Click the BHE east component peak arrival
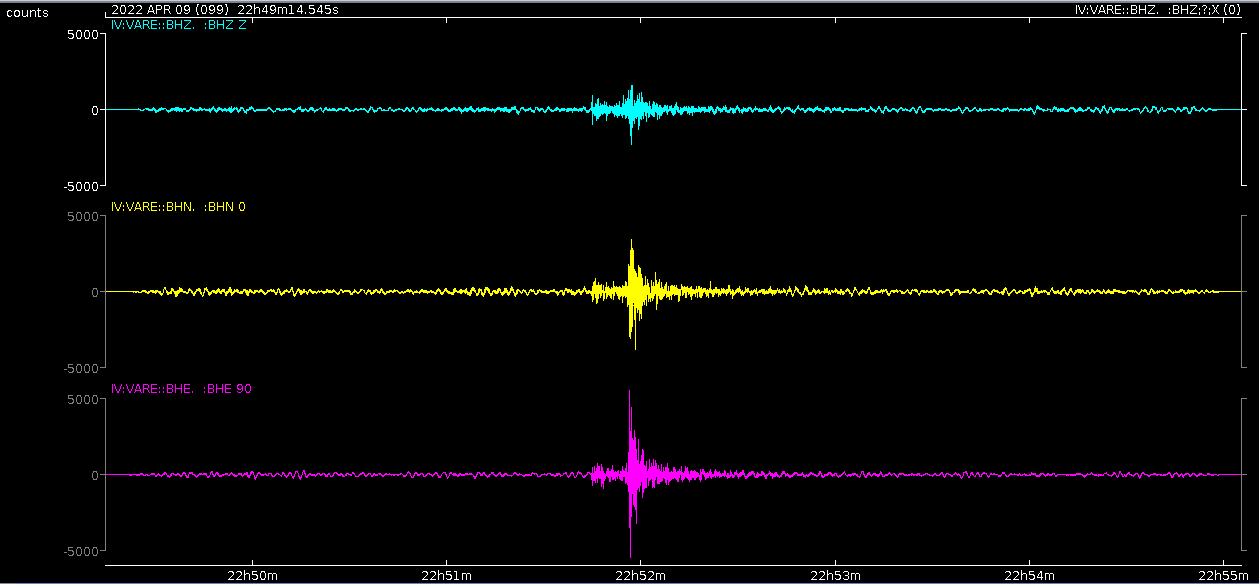This screenshot has width=1259, height=584. click(x=630, y=474)
